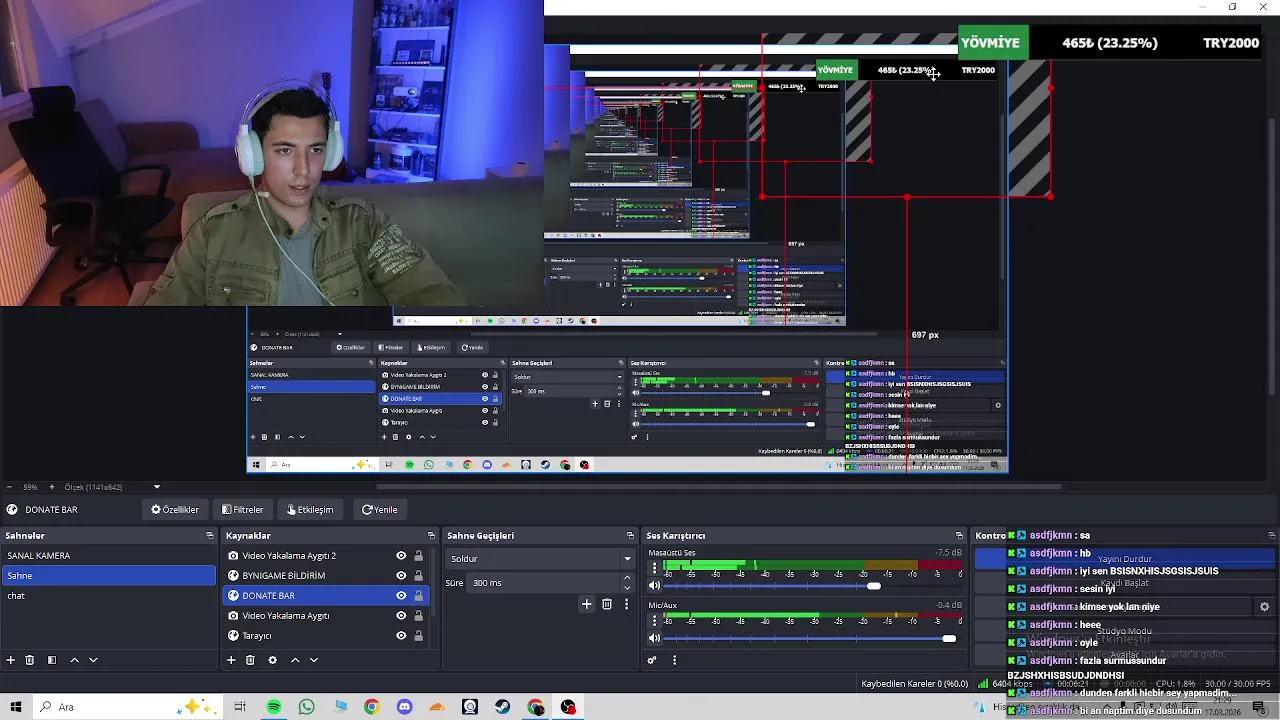Image resolution: width=1280 pixels, height=720 pixels.
Task: Select the chat scene
Action: [x=108, y=595]
